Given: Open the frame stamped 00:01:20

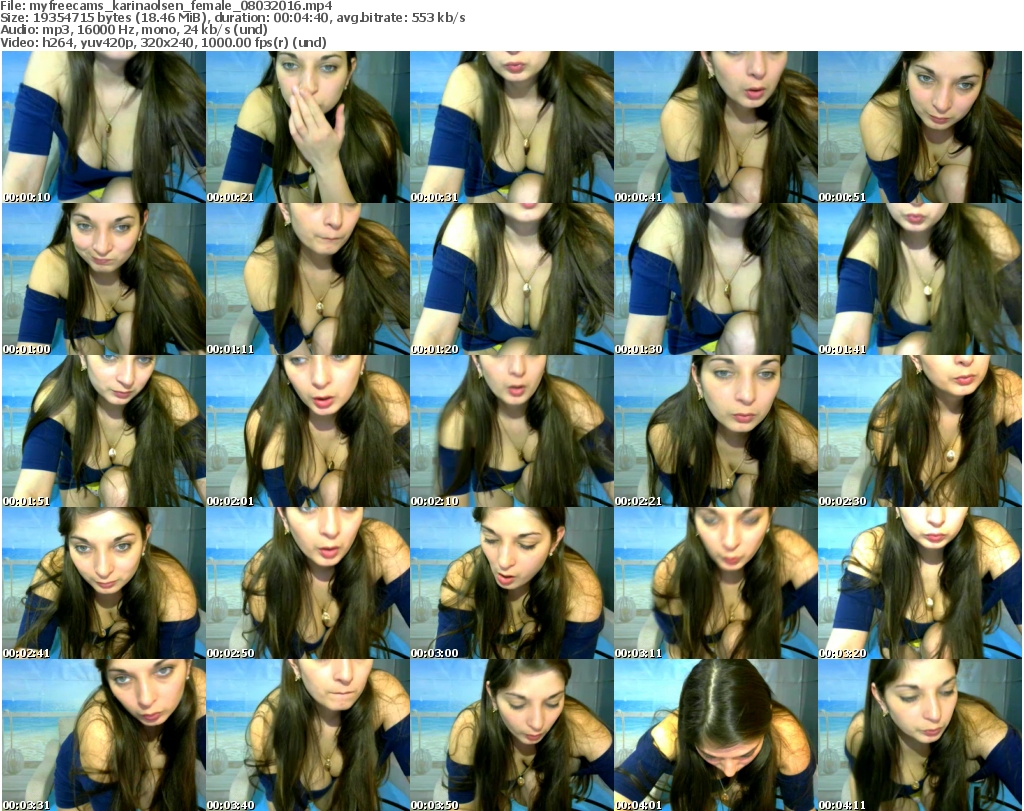Looking at the screenshot, I should click(512, 279).
